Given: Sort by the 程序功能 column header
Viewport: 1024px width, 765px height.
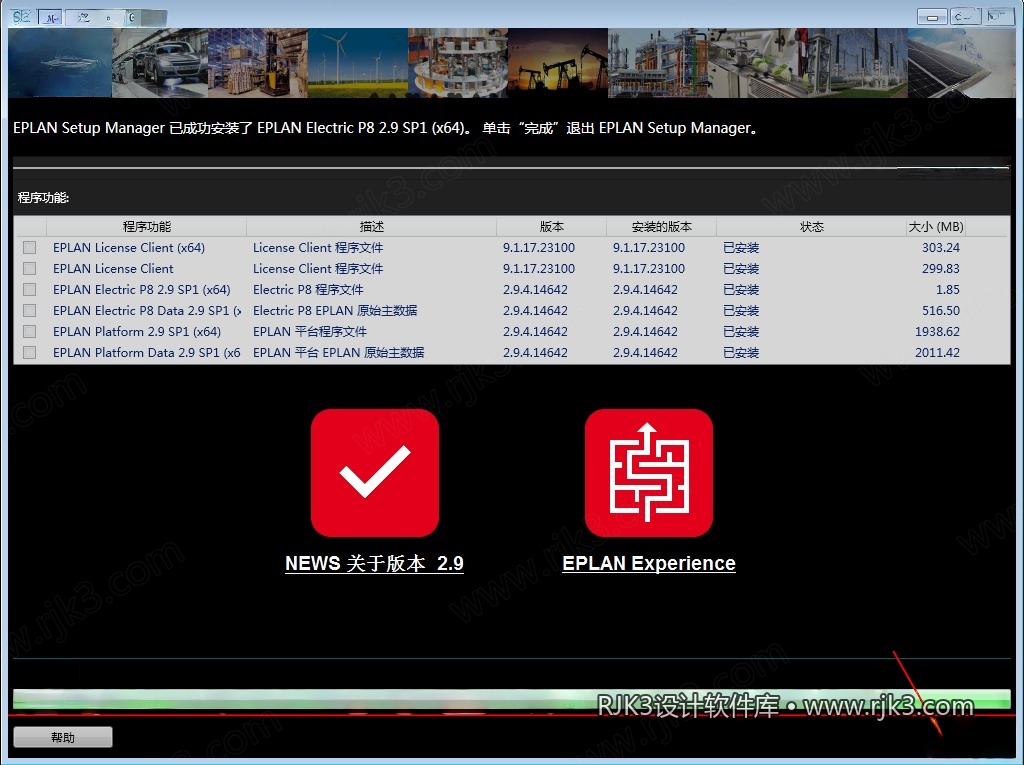Looking at the screenshot, I should (146, 227).
